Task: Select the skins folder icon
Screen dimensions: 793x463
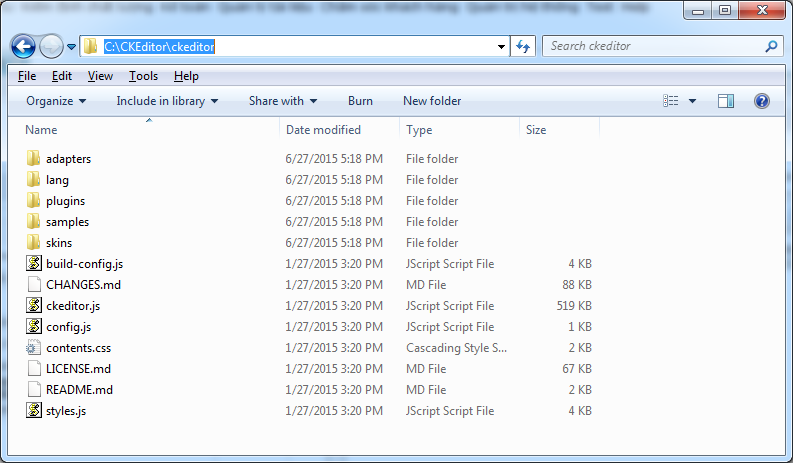Action: point(33,242)
